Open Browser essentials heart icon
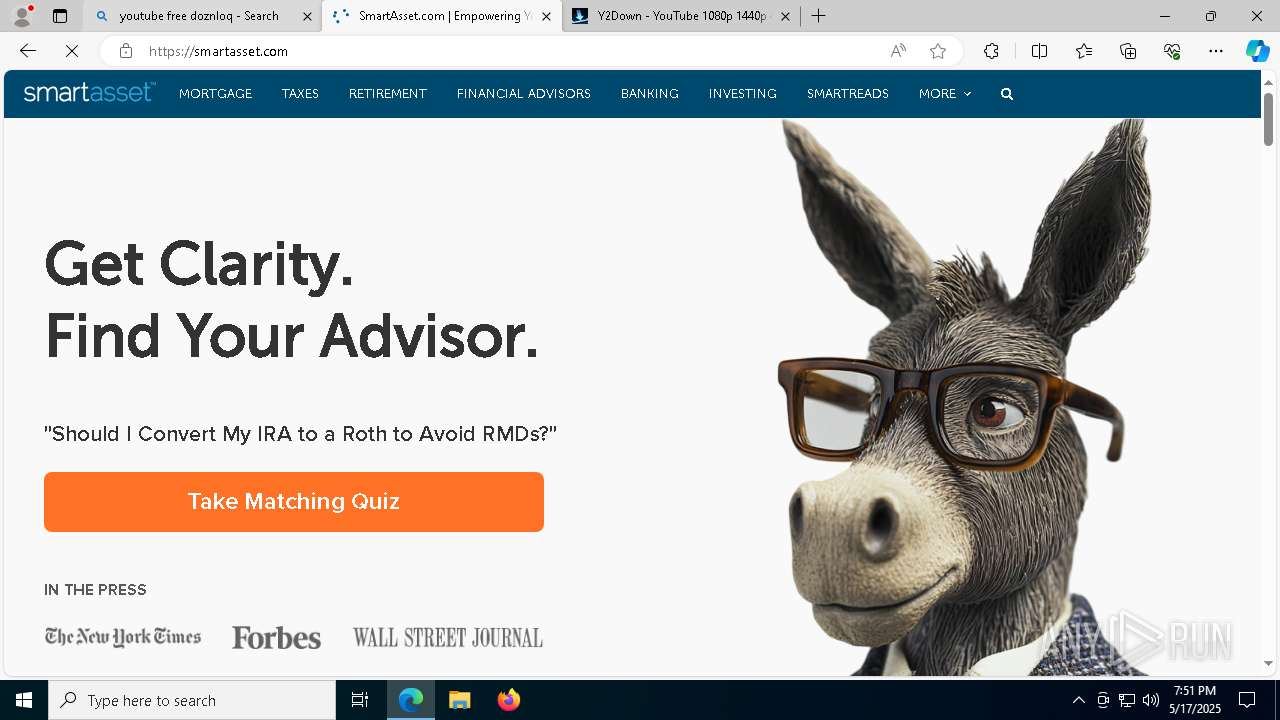Viewport: 1280px width, 720px height. tap(1172, 51)
